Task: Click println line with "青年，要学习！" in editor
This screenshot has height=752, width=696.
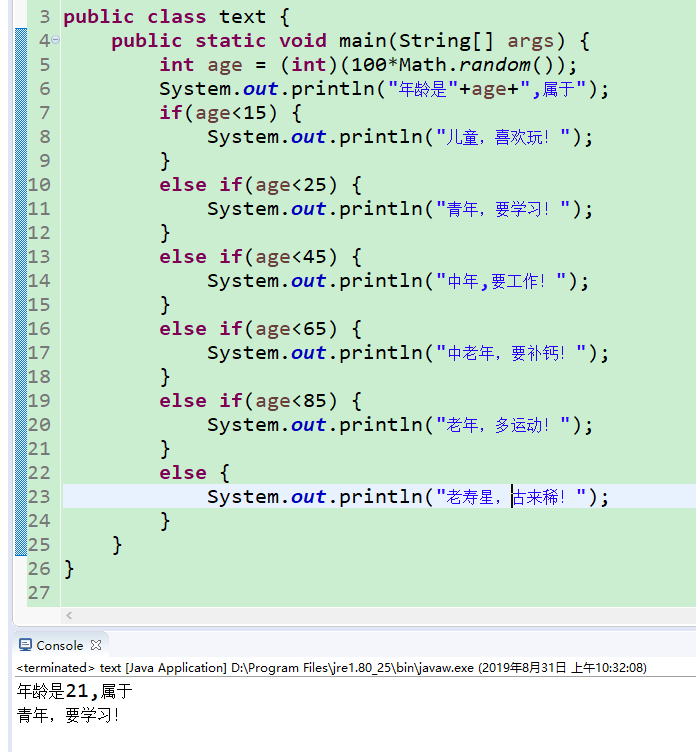Action: click(400, 209)
